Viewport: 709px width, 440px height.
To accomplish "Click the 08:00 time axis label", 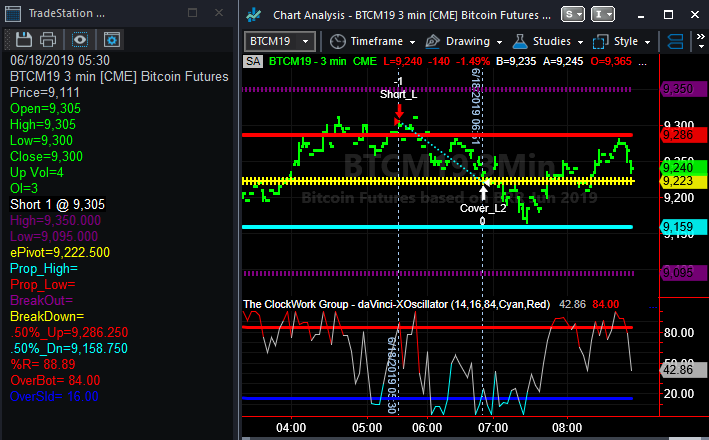I will click(567, 428).
